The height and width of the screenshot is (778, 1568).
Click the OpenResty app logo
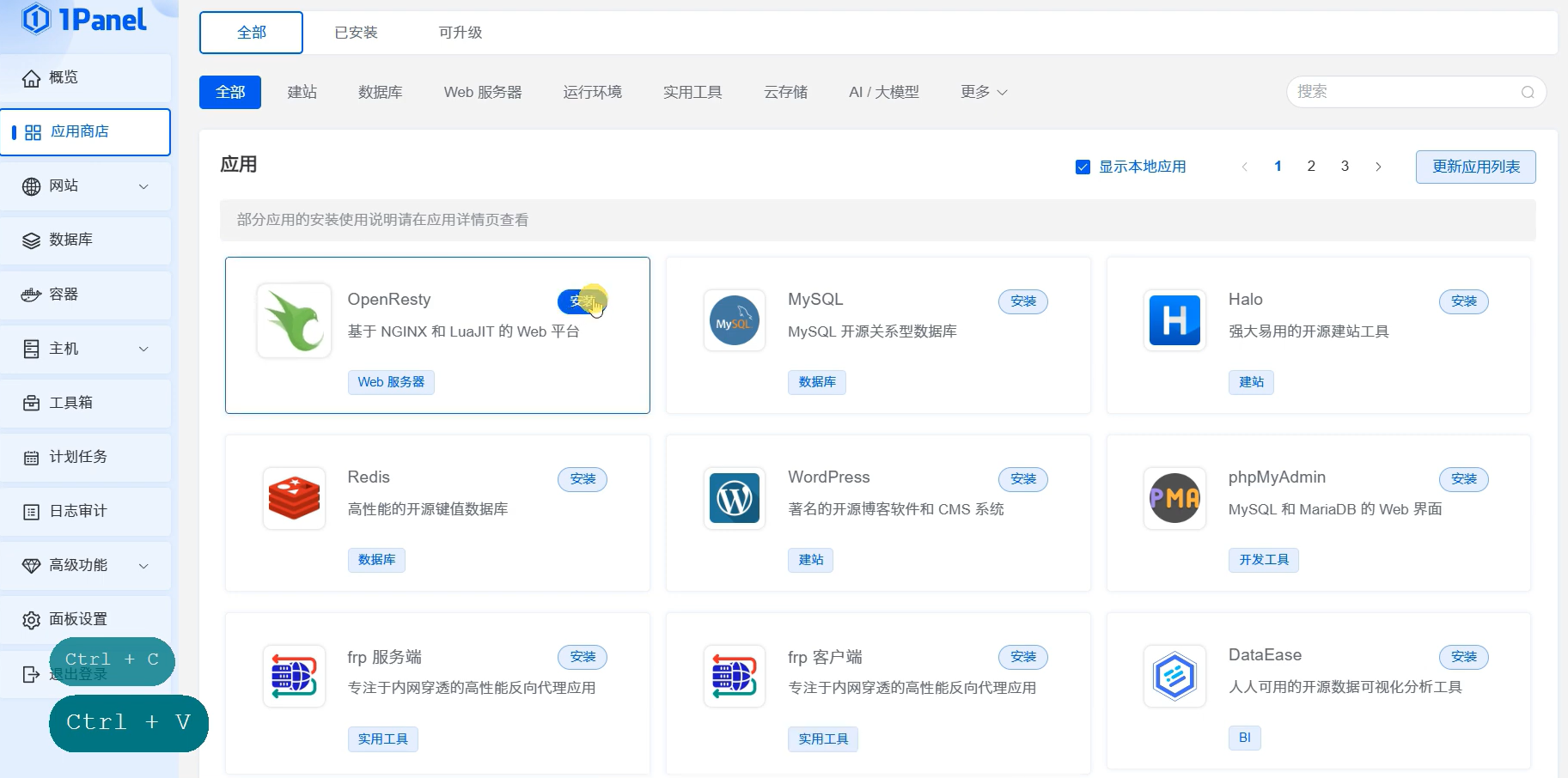click(x=294, y=320)
